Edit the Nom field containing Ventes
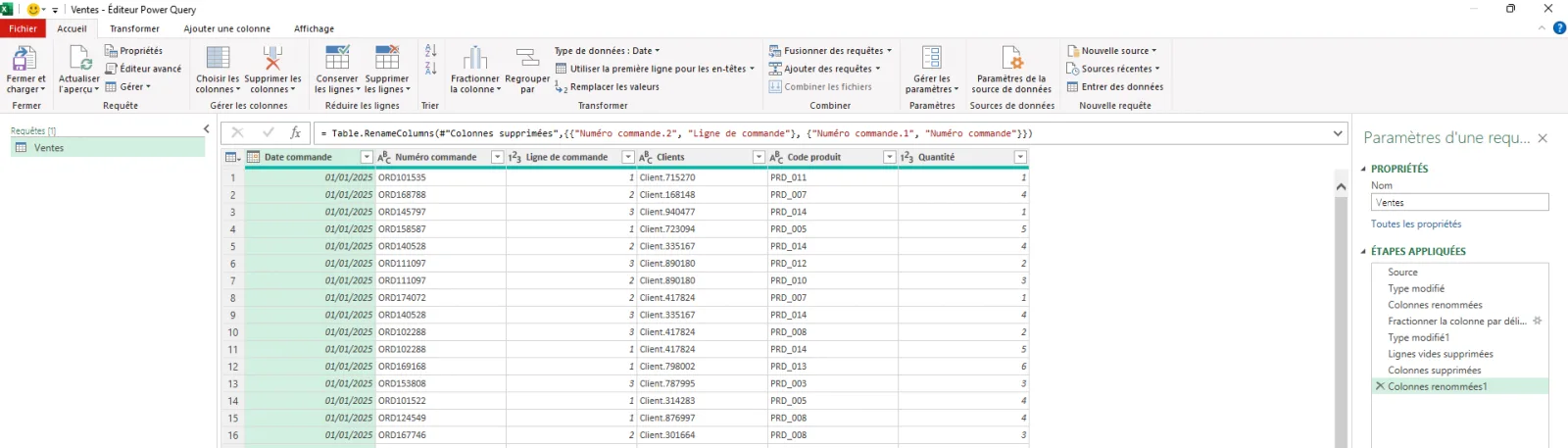 point(1459,202)
